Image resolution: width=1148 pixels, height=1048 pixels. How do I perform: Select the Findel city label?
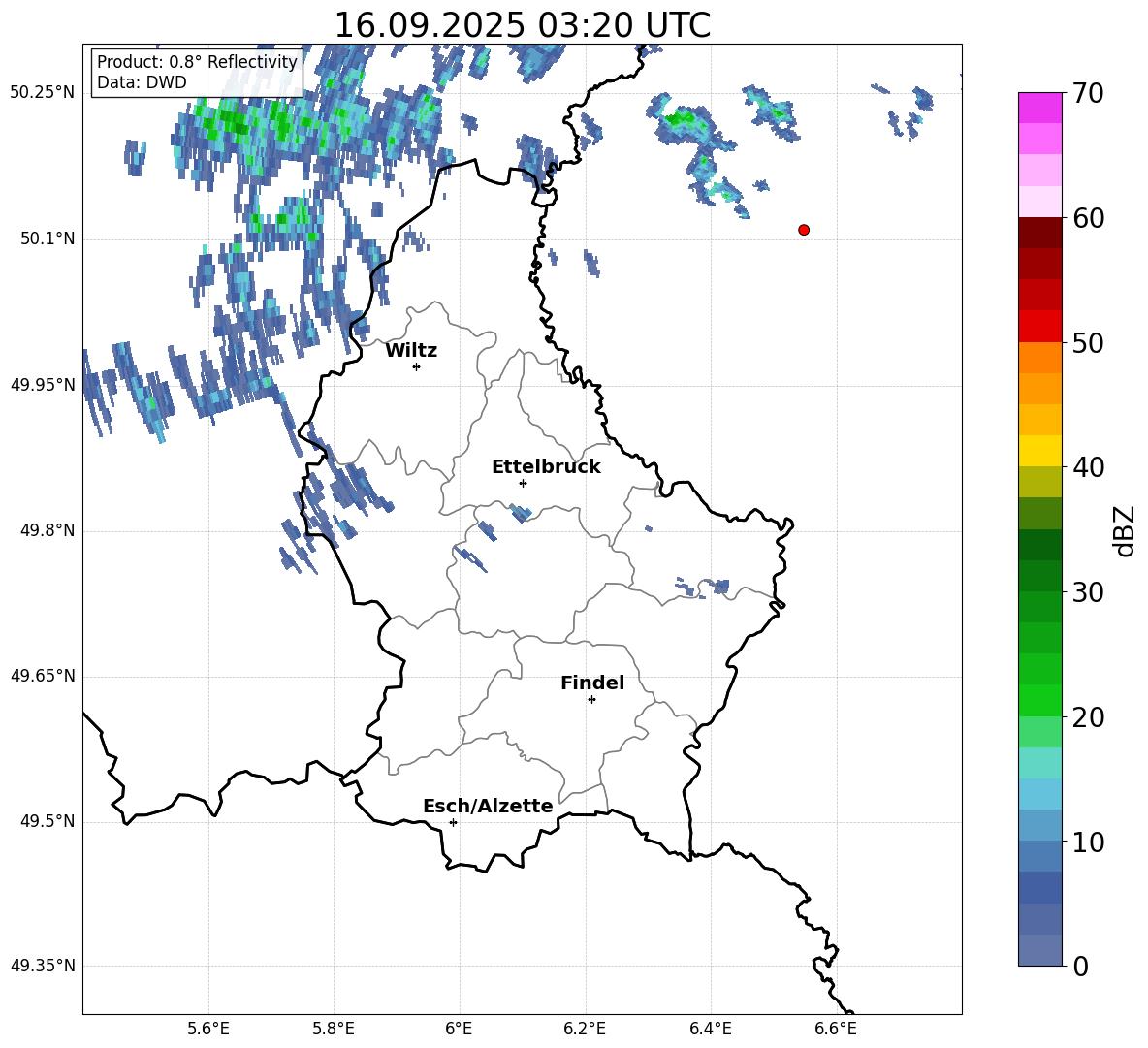[x=592, y=683]
